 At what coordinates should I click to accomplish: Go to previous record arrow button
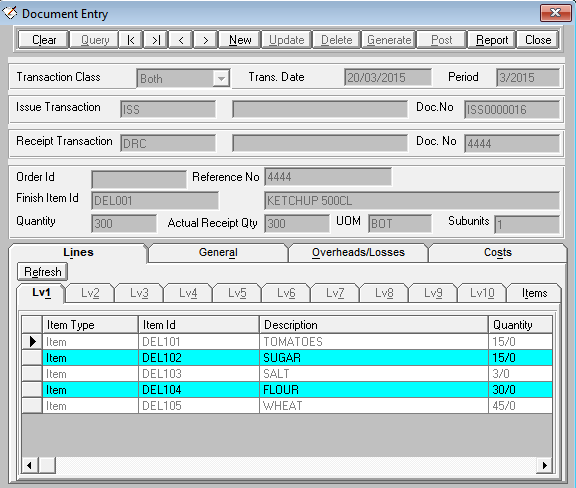coord(181,40)
